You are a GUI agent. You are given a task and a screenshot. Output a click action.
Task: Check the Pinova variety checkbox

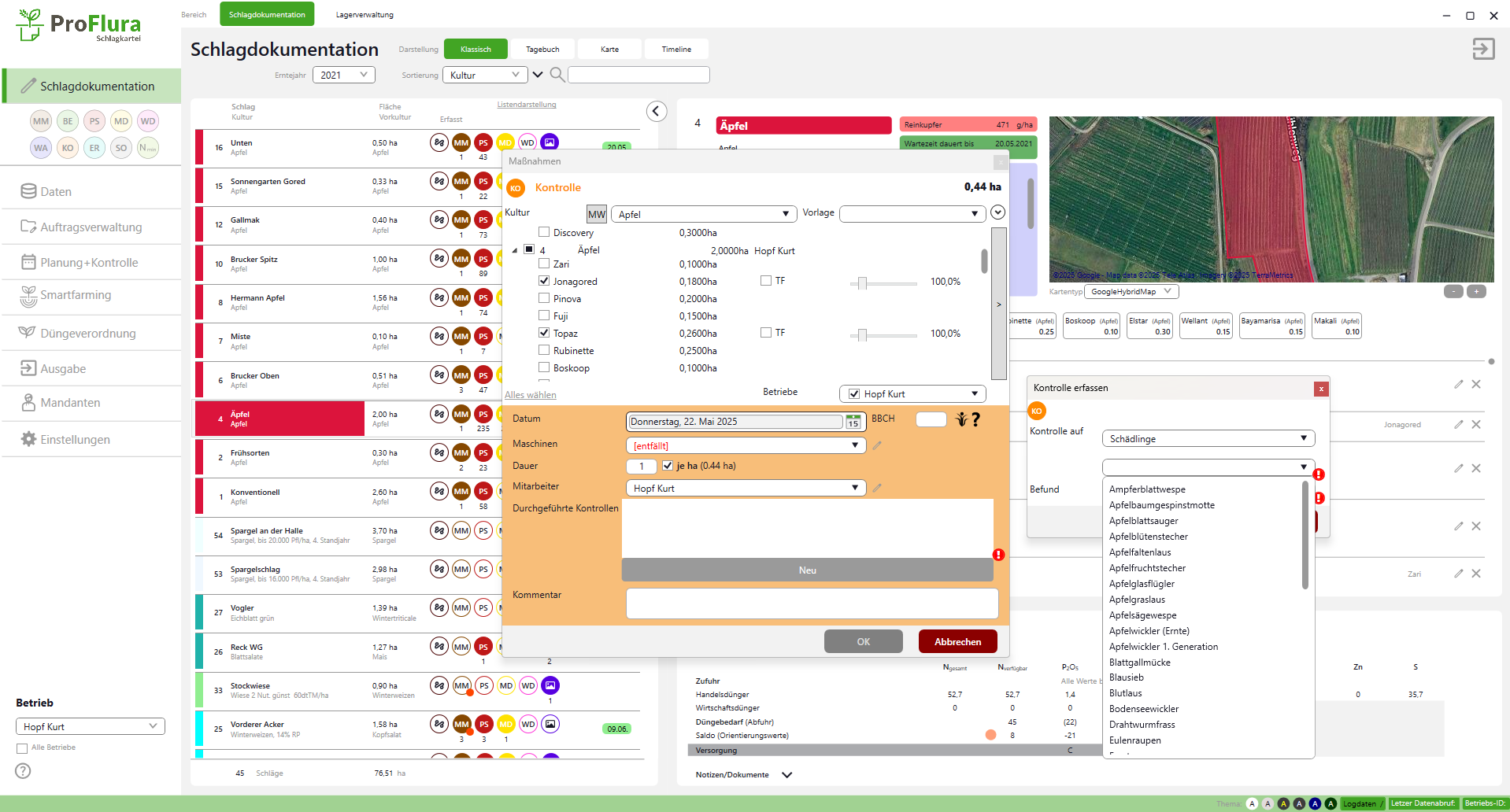point(544,298)
